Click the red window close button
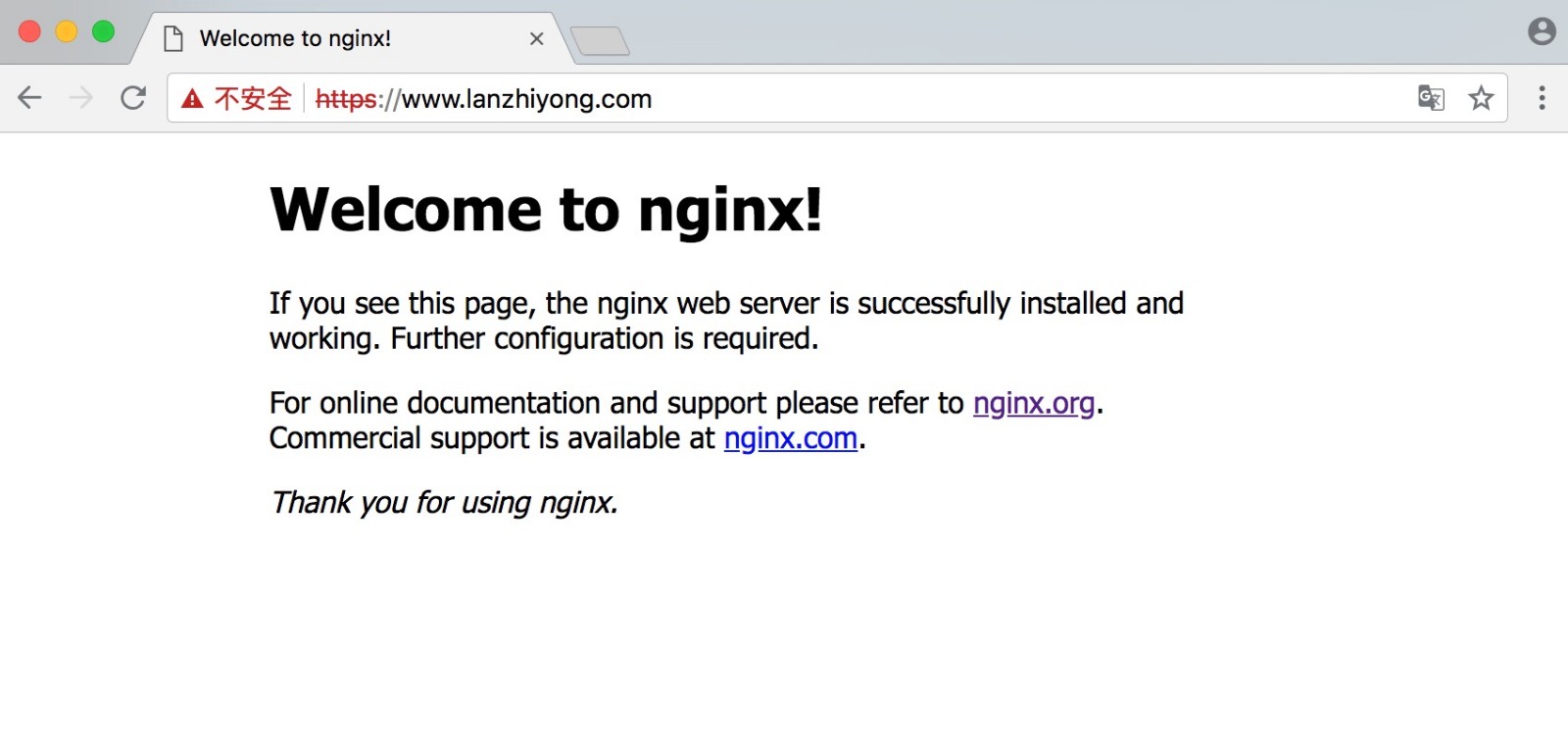This screenshot has height=749, width=1568. tap(29, 31)
